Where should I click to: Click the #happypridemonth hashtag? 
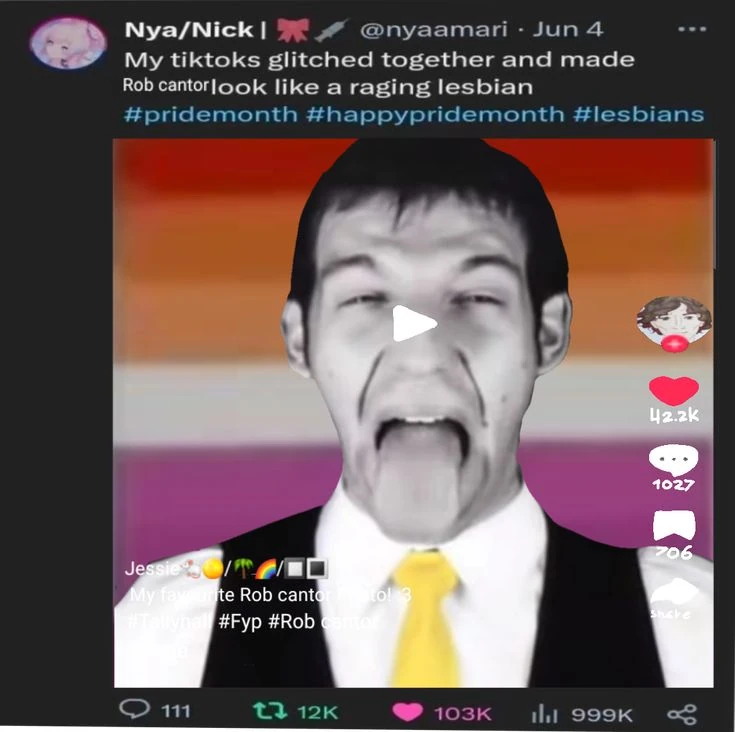tap(435, 114)
